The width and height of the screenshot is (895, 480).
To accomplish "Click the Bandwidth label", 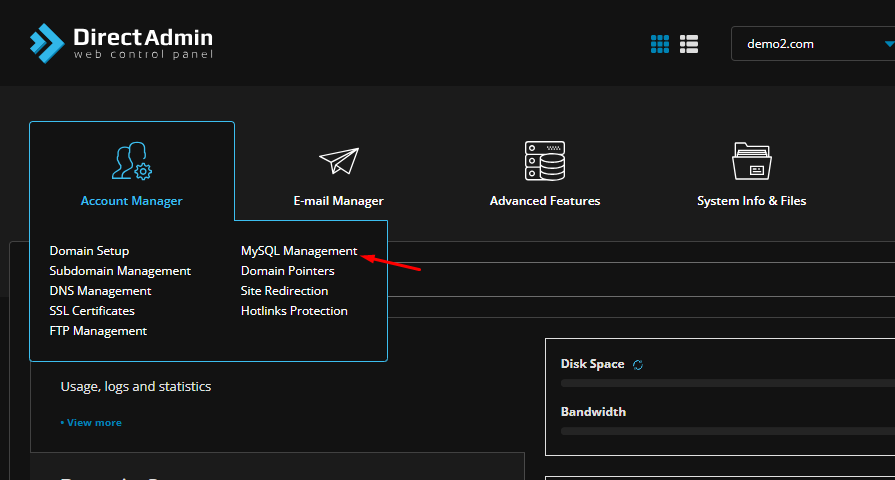I will (x=593, y=412).
